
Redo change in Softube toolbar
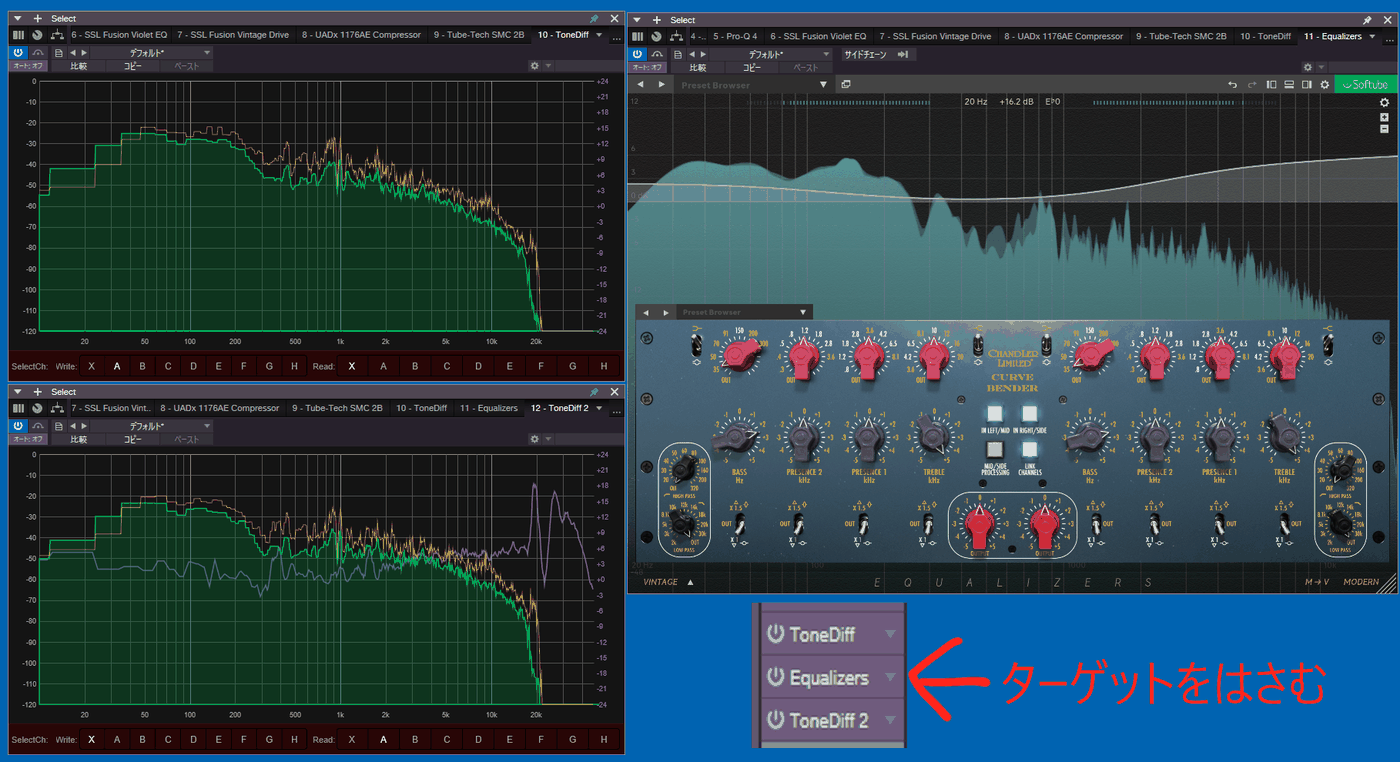(1250, 85)
